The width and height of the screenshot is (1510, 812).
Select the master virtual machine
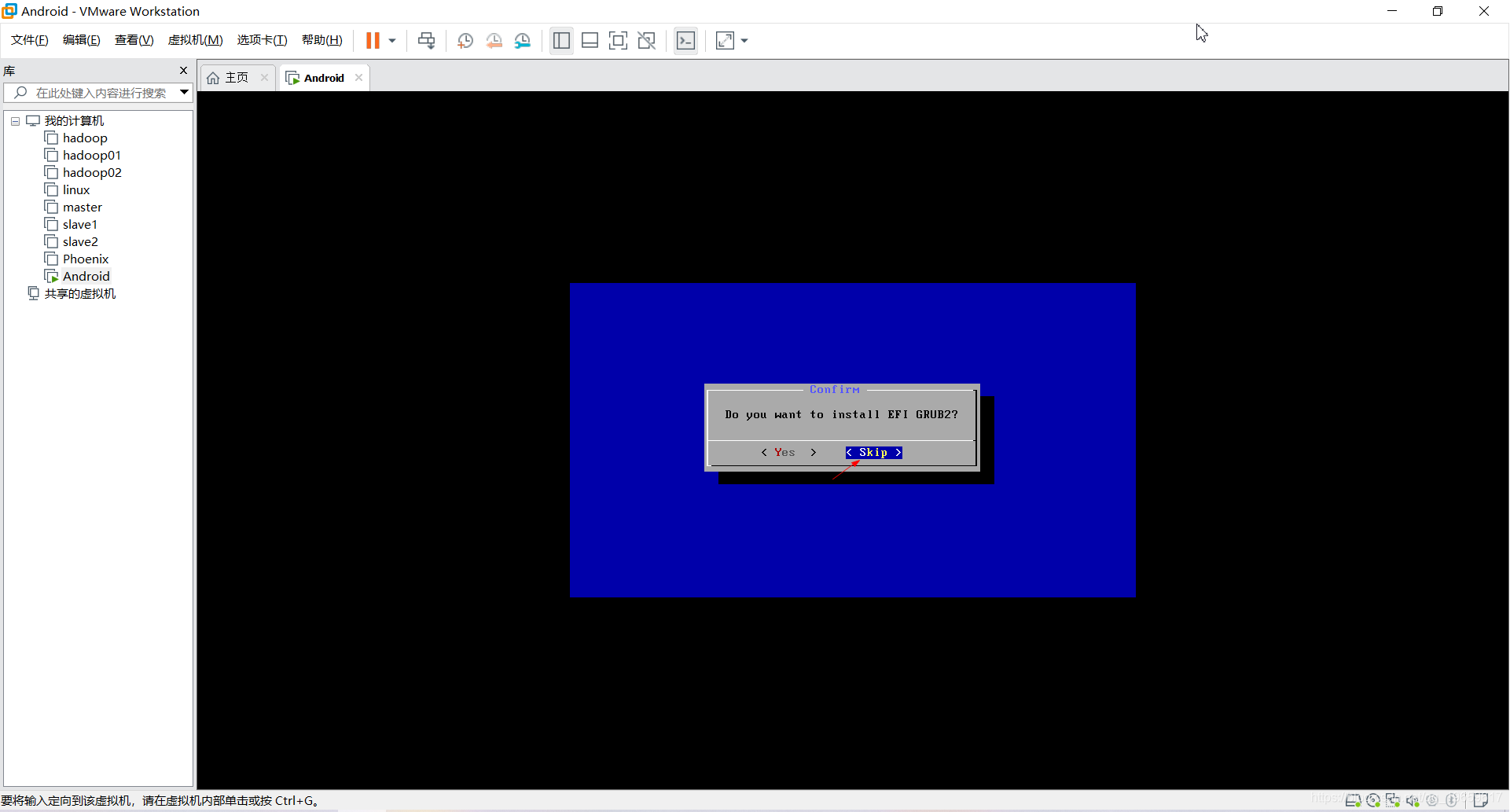tap(83, 208)
